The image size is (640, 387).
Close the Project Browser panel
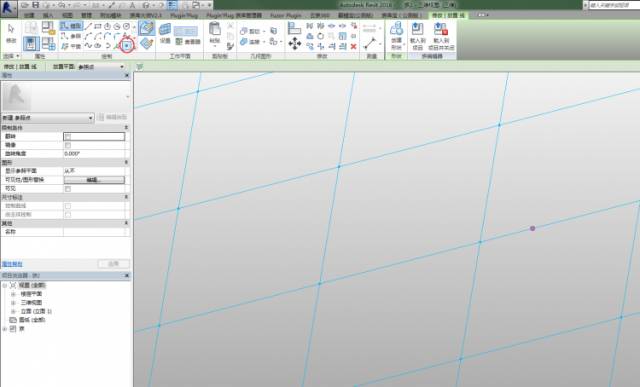point(127,276)
